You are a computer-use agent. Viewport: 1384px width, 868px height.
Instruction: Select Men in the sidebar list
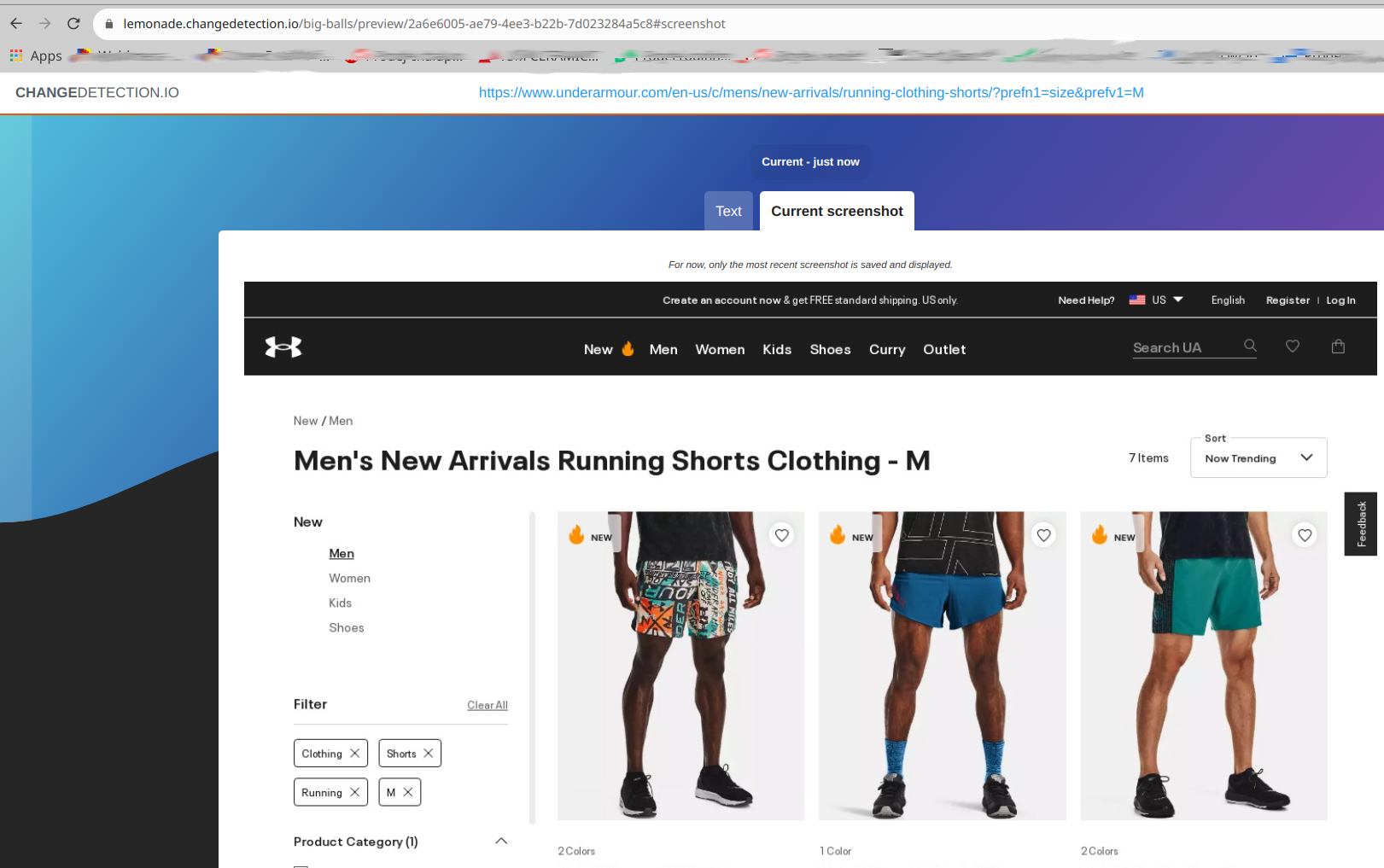pos(342,554)
